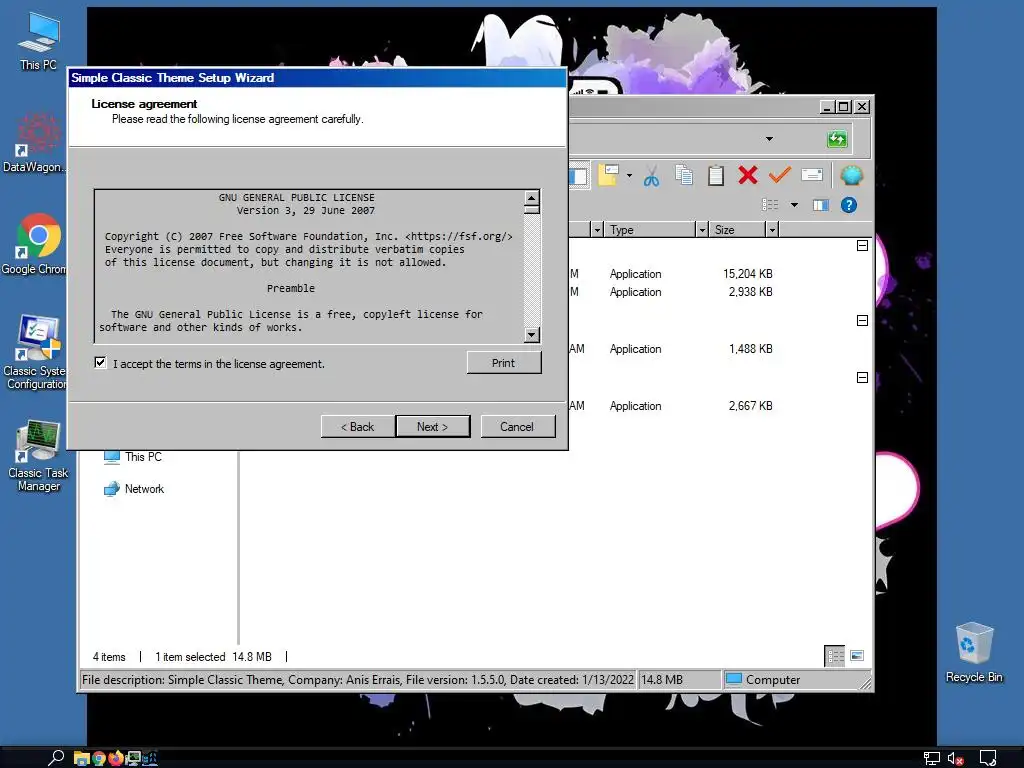Viewport: 1024px width, 768px height.
Task: Click the orange checkmark Properties icon
Action: [x=780, y=175]
